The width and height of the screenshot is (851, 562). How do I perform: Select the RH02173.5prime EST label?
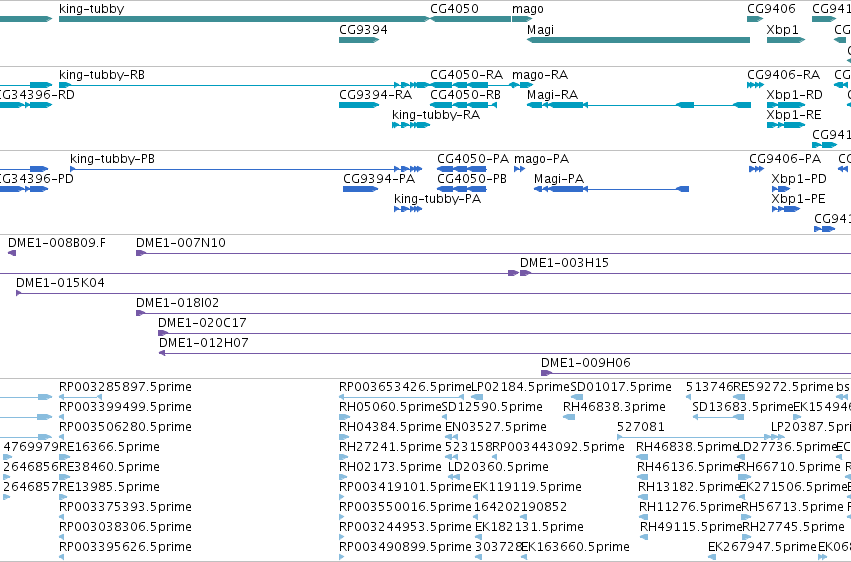[x=390, y=468]
